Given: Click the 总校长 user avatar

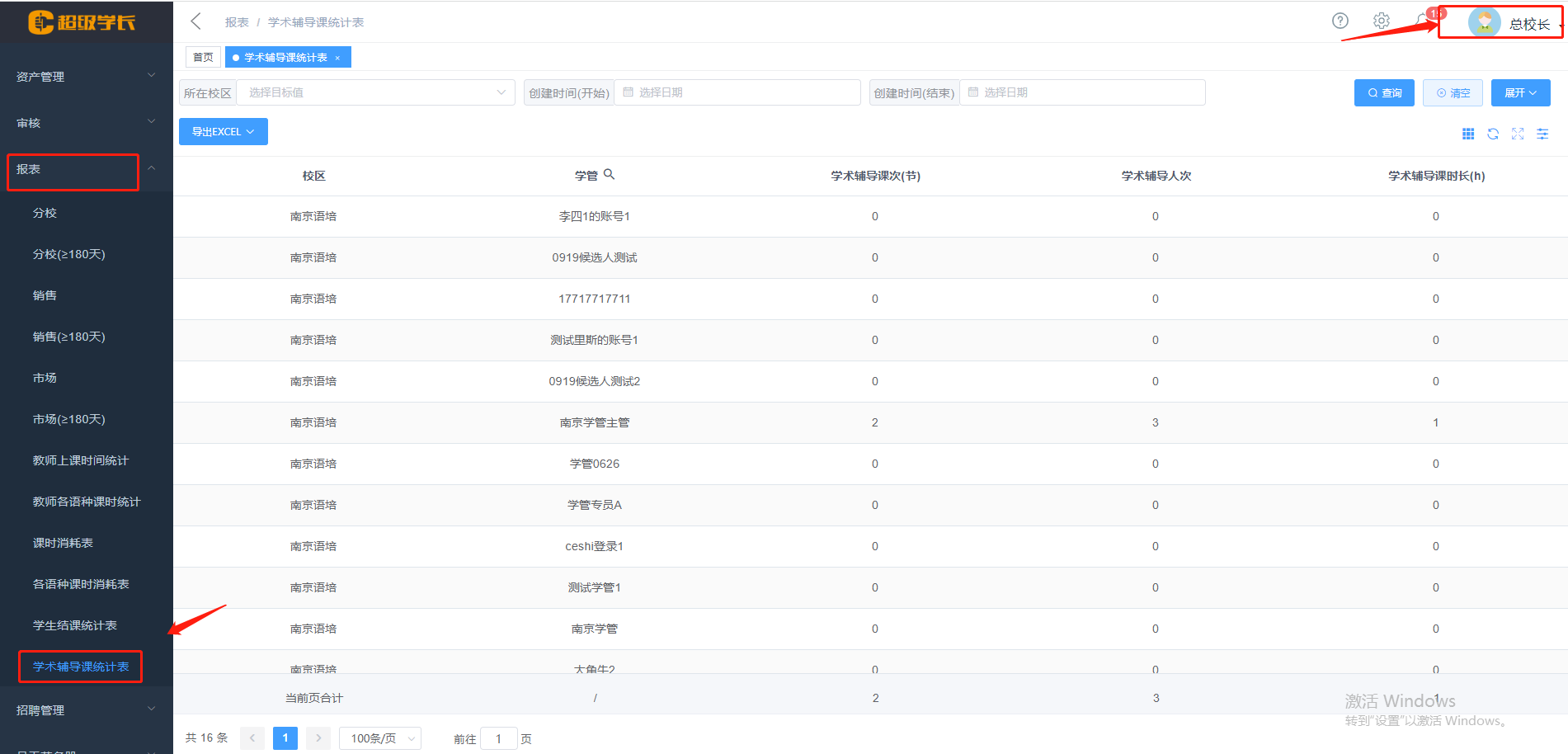Looking at the screenshot, I should pos(1484,23).
